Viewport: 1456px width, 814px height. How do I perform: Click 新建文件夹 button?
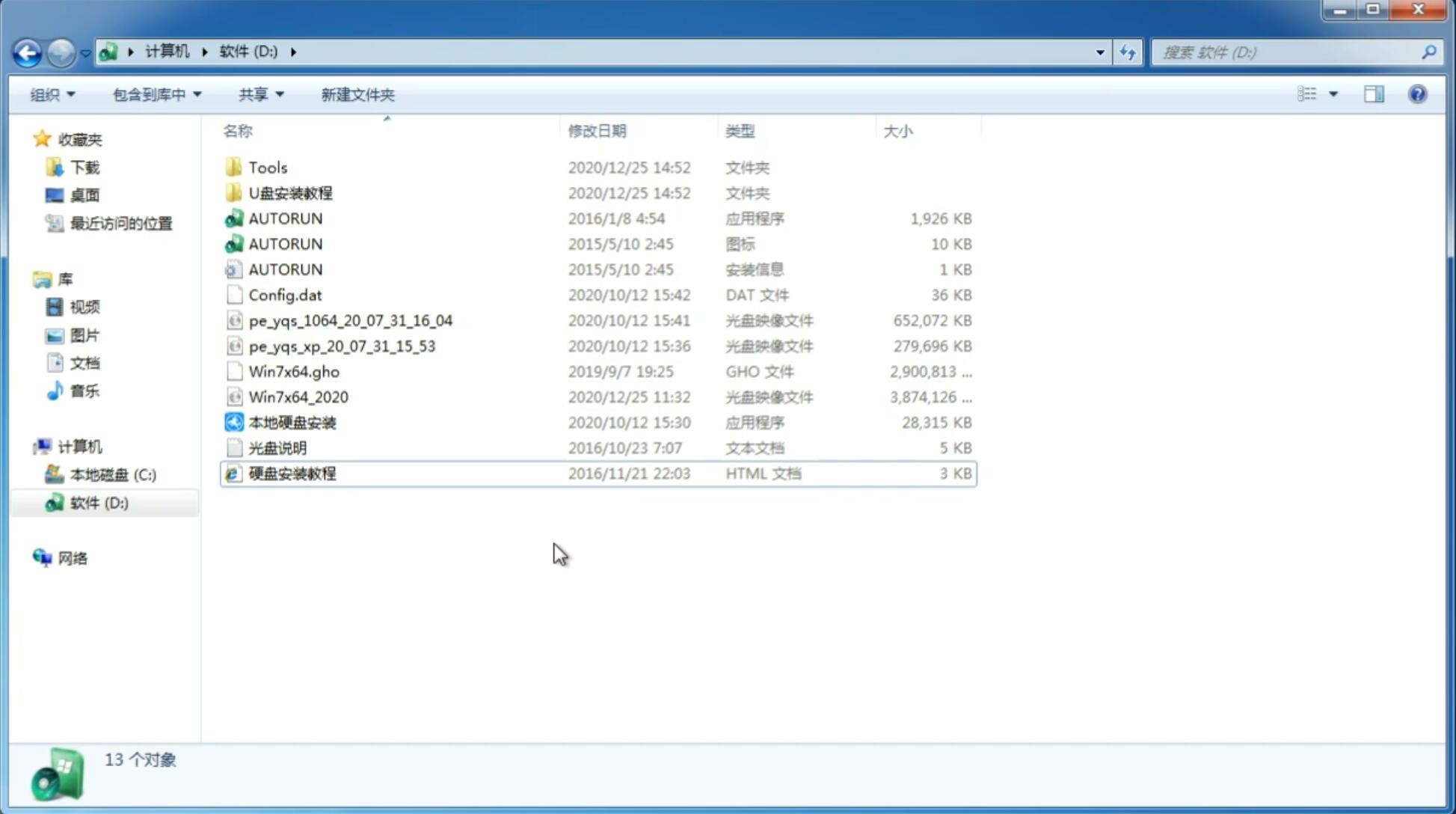[357, 93]
